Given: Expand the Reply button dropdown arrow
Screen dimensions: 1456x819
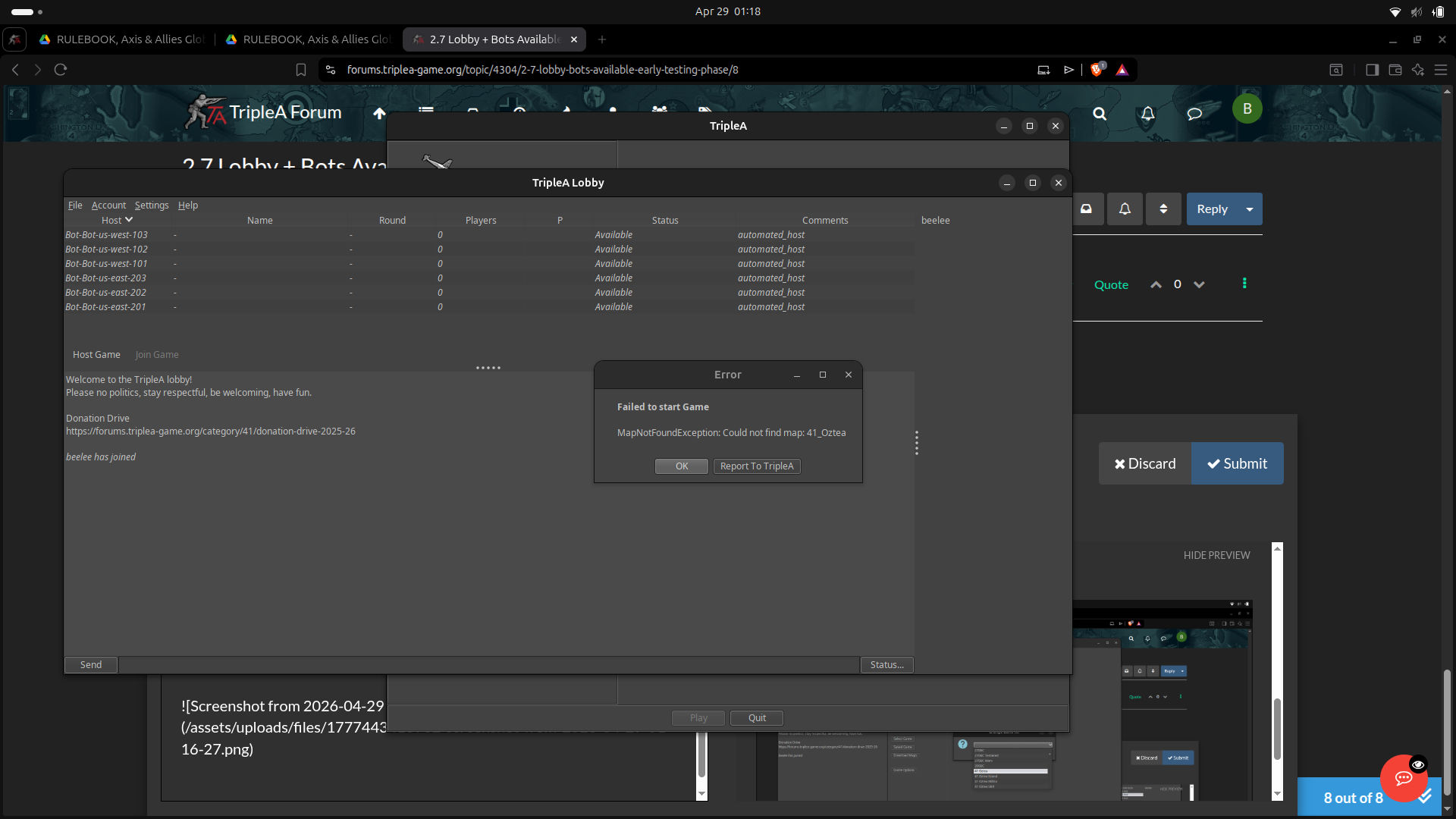Looking at the screenshot, I should 1249,209.
